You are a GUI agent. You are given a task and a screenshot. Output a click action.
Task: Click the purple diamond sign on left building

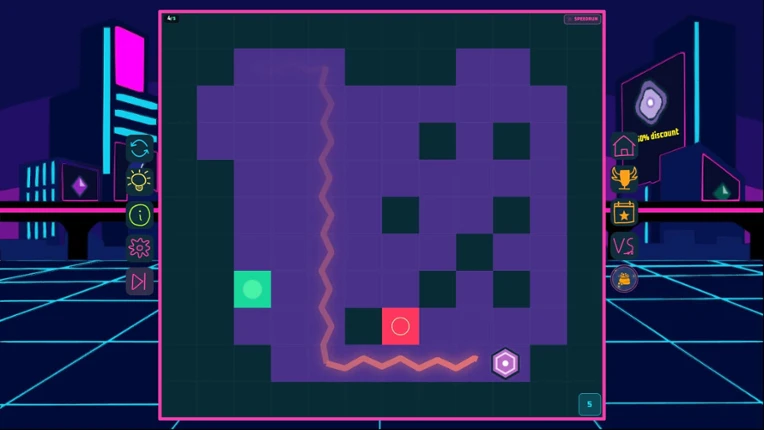[x=80, y=186]
